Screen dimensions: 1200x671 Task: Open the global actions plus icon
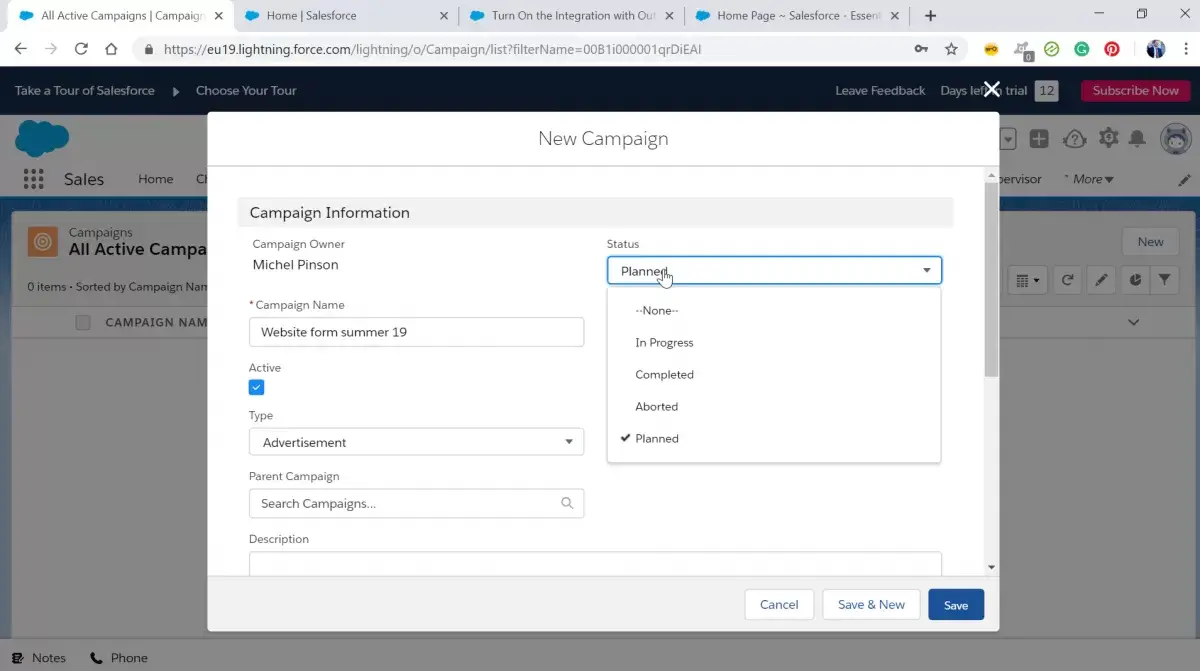(1039, 139)
